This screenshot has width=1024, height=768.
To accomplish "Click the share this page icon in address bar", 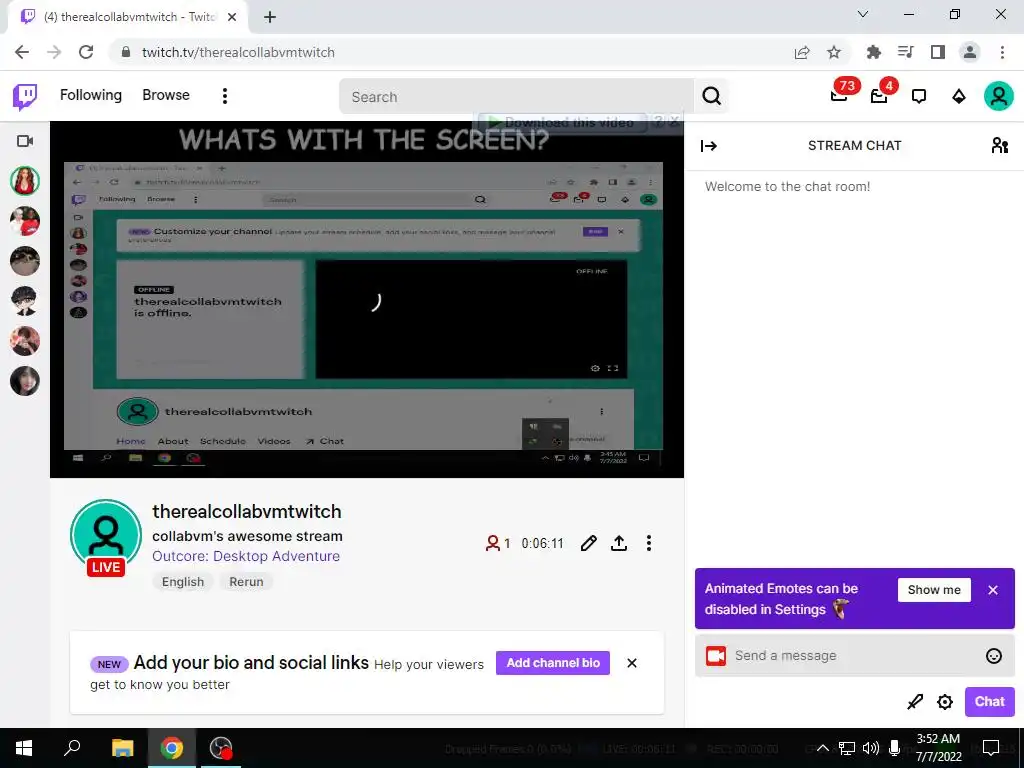I will pyautogui.click(x=802, y=52).
